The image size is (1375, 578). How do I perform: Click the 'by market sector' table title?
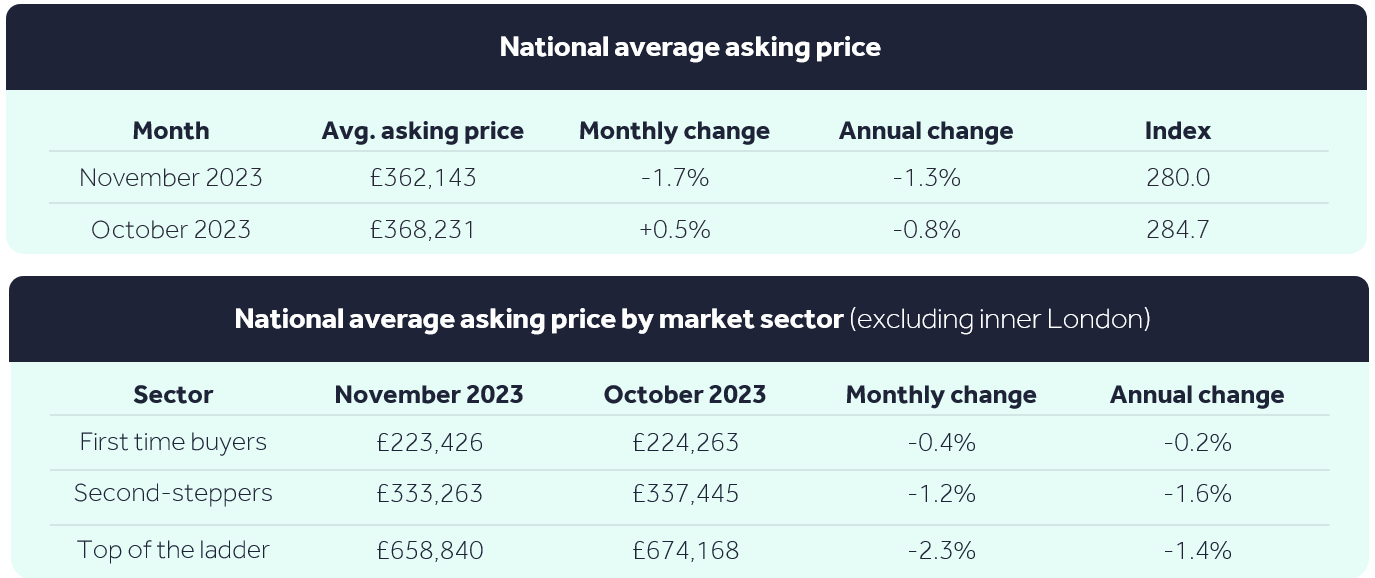[x=692, y=319]
